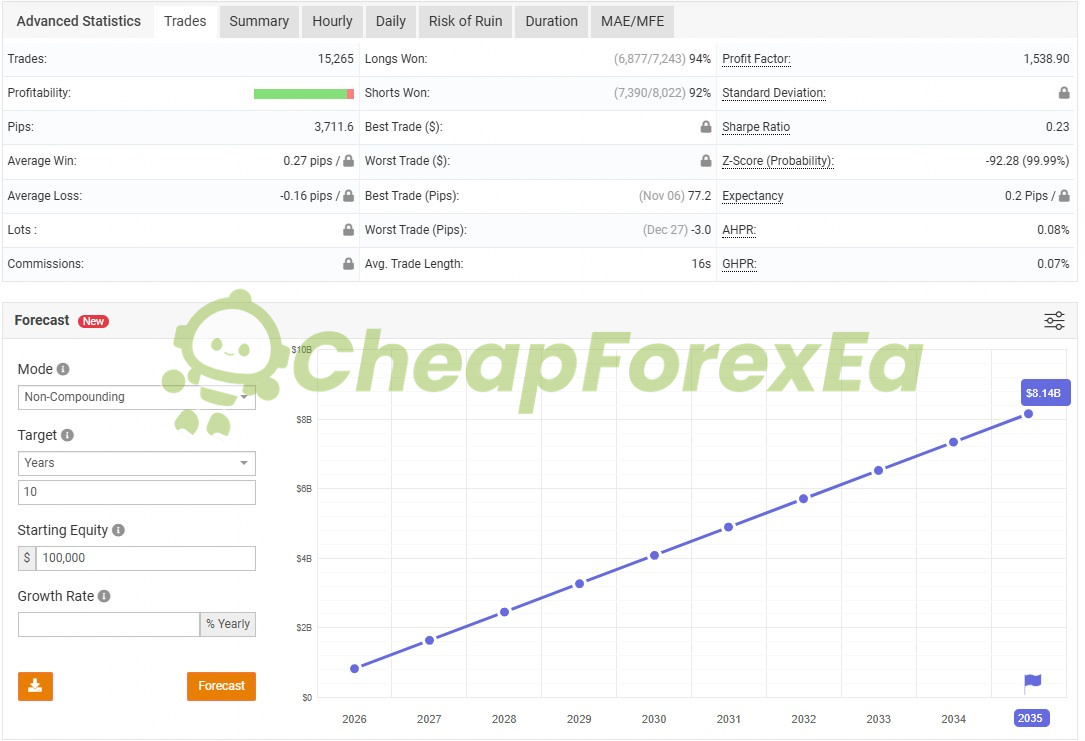Click the Pips value 3,711.6
This screenshot has height=741, width=1085.
click(x=334, y=127)
